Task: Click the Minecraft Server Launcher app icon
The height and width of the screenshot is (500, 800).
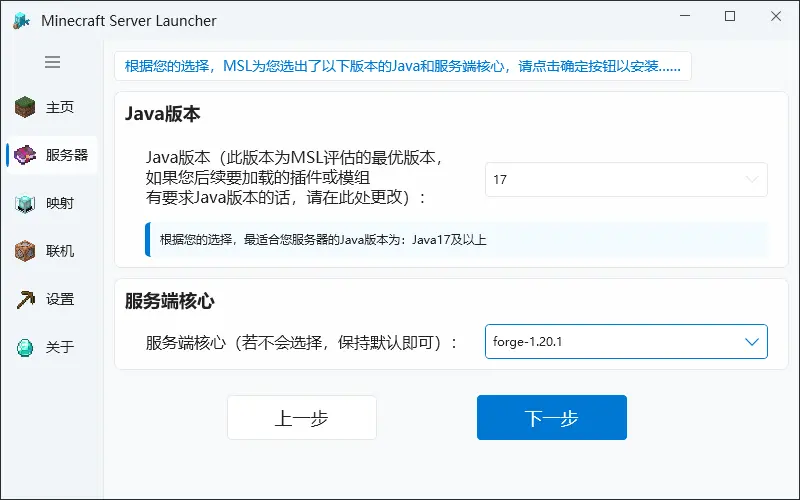Action: (x=21, y=20)
